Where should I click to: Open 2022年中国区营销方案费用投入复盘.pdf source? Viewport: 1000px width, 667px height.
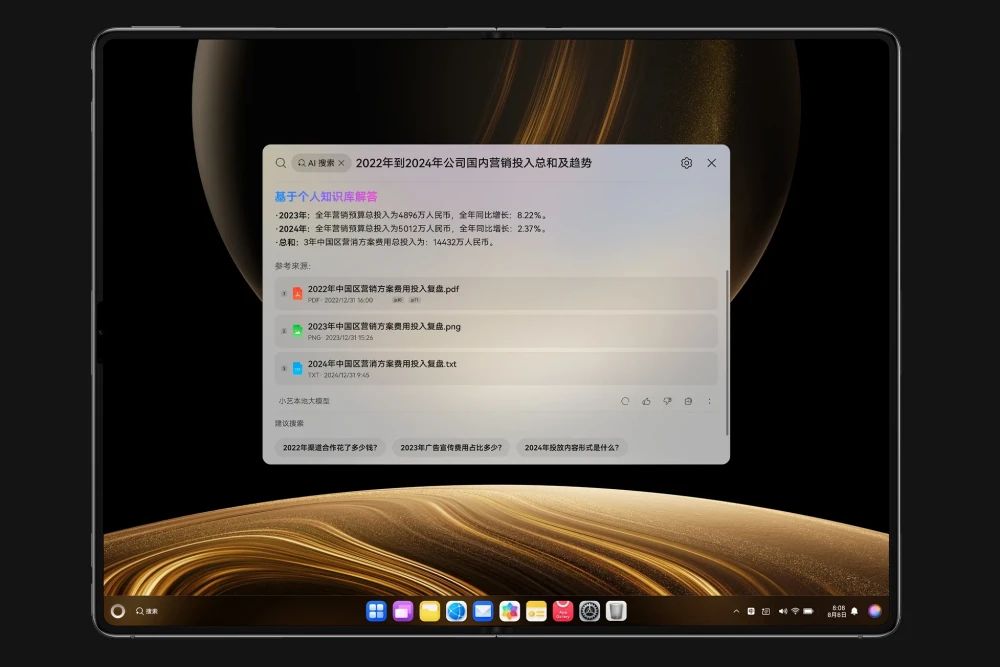(496, 293)
